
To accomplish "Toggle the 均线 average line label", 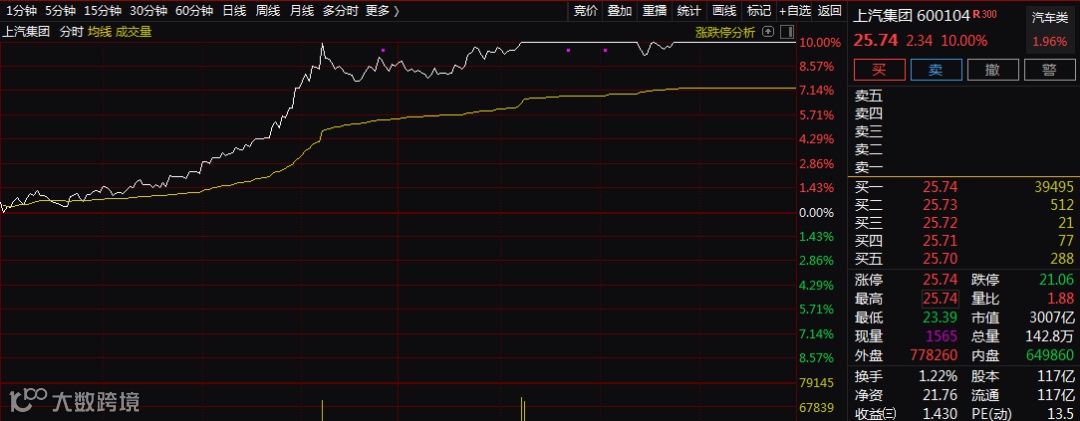I will pos(99,31).
